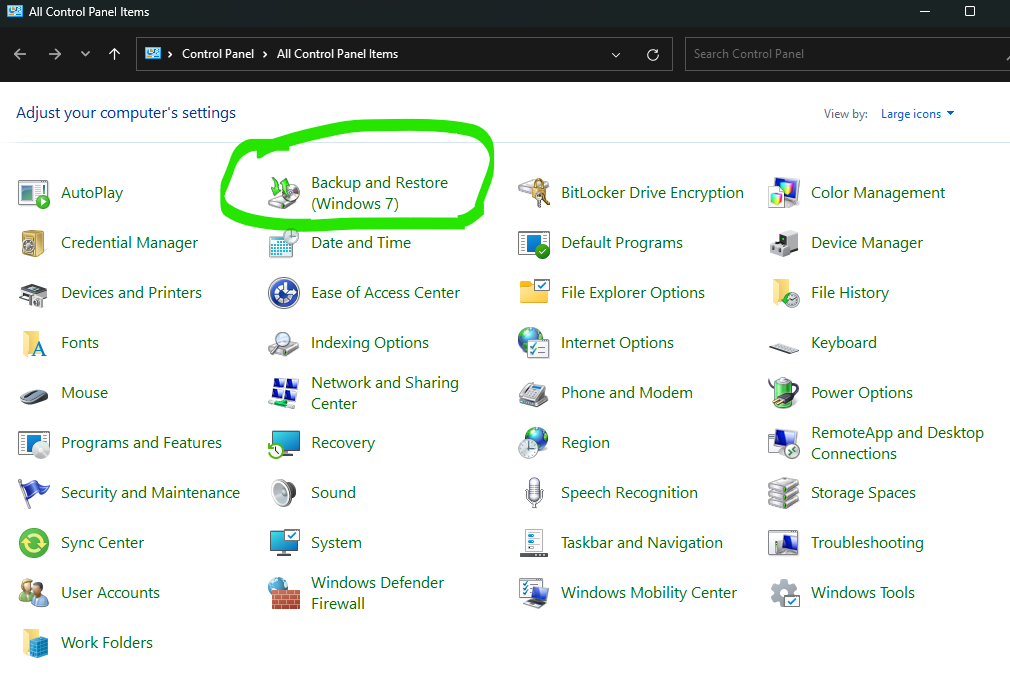Open the Power Options battery icon
This screenshot has height=674, width=1010.
tap(784, 393)
